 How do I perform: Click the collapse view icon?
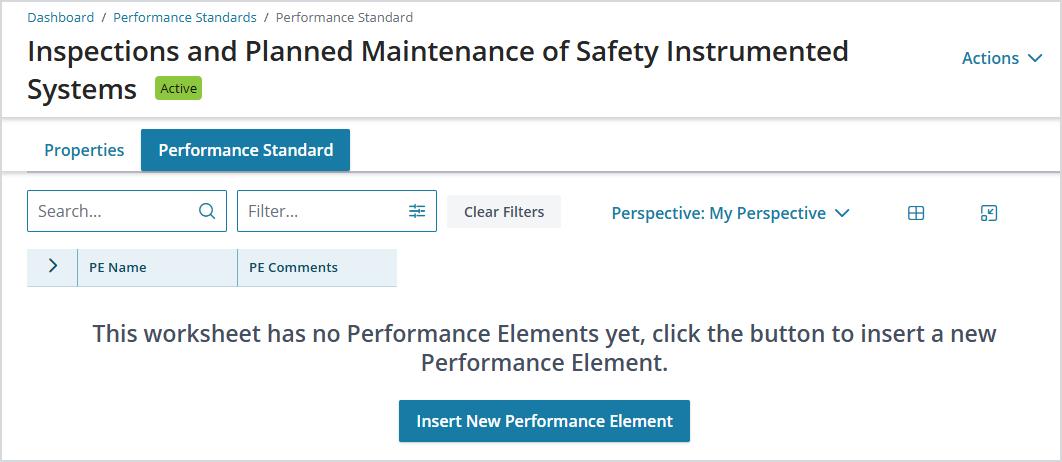(x=989, y=213)
